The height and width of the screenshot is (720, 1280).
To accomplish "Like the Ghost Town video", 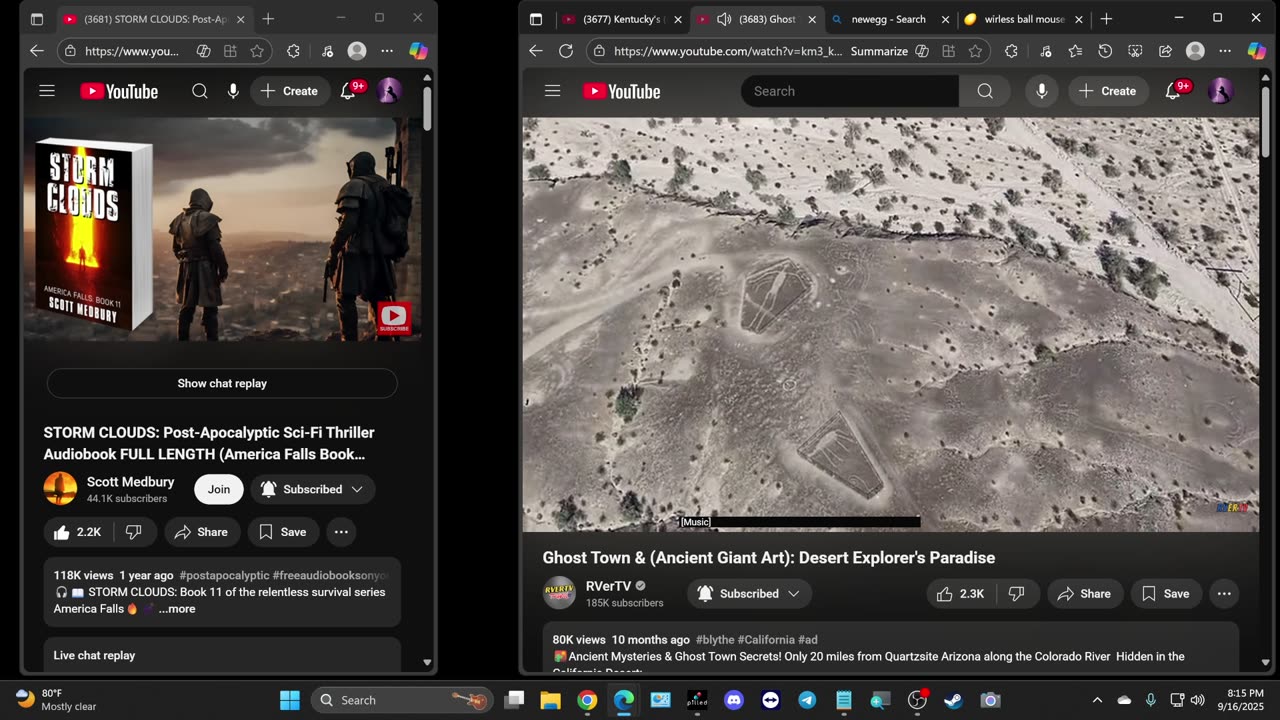I will pos(960,594).
